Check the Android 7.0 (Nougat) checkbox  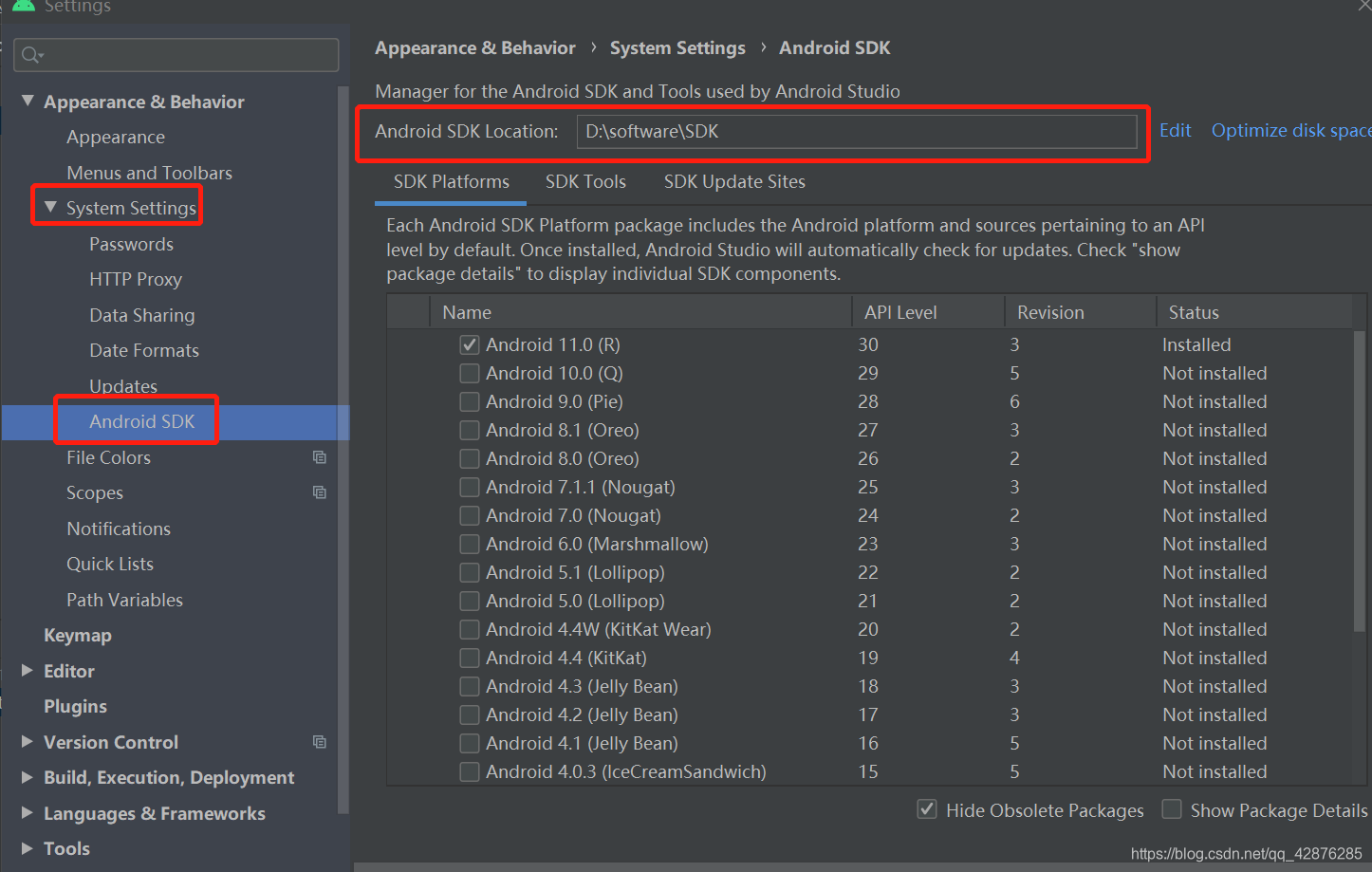click(x=470, y=515)
